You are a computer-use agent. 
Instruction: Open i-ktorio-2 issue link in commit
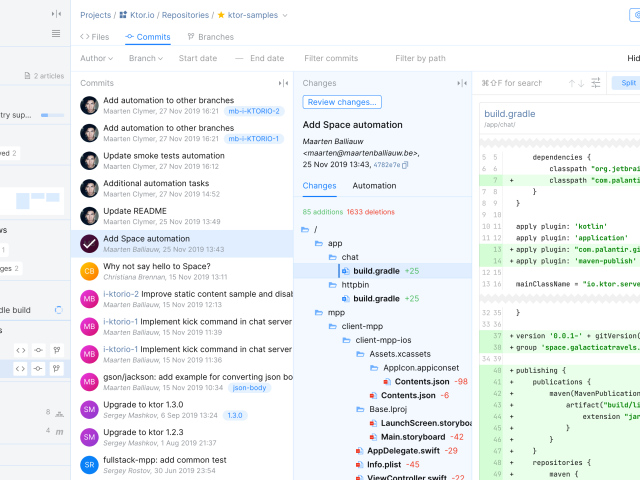click(121, 294)
